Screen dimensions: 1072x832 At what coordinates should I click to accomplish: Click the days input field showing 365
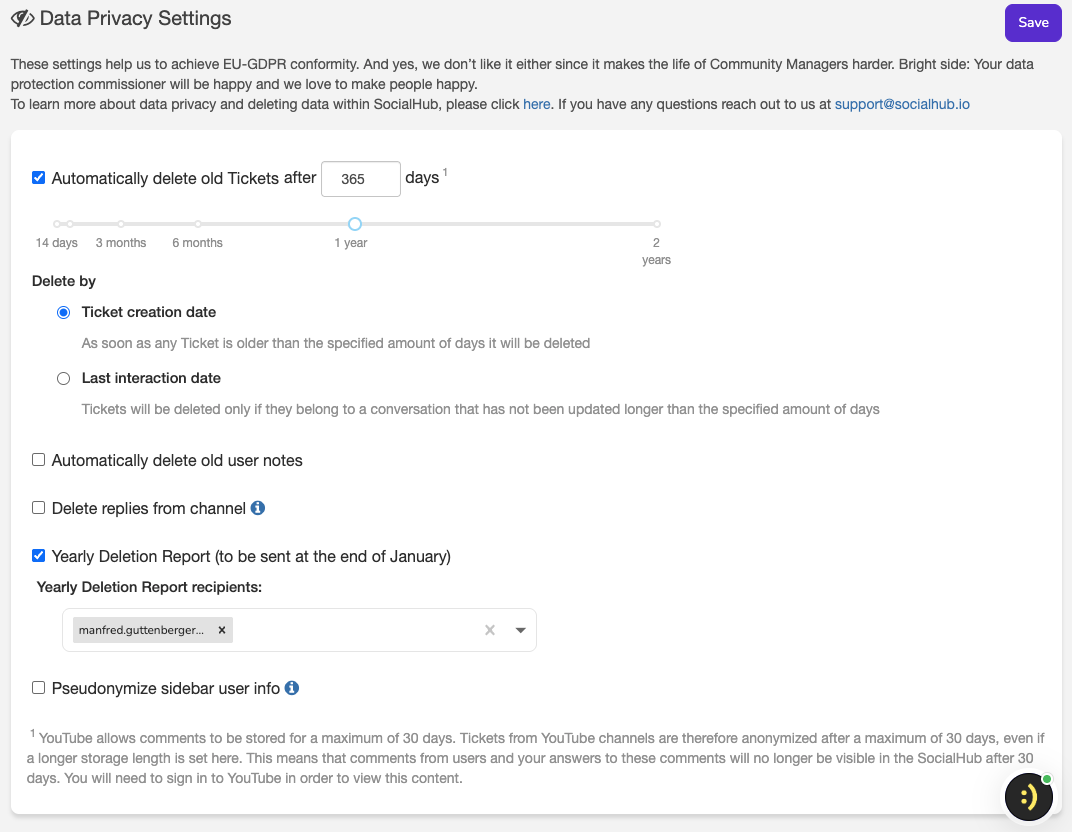(x=360, y=179)
